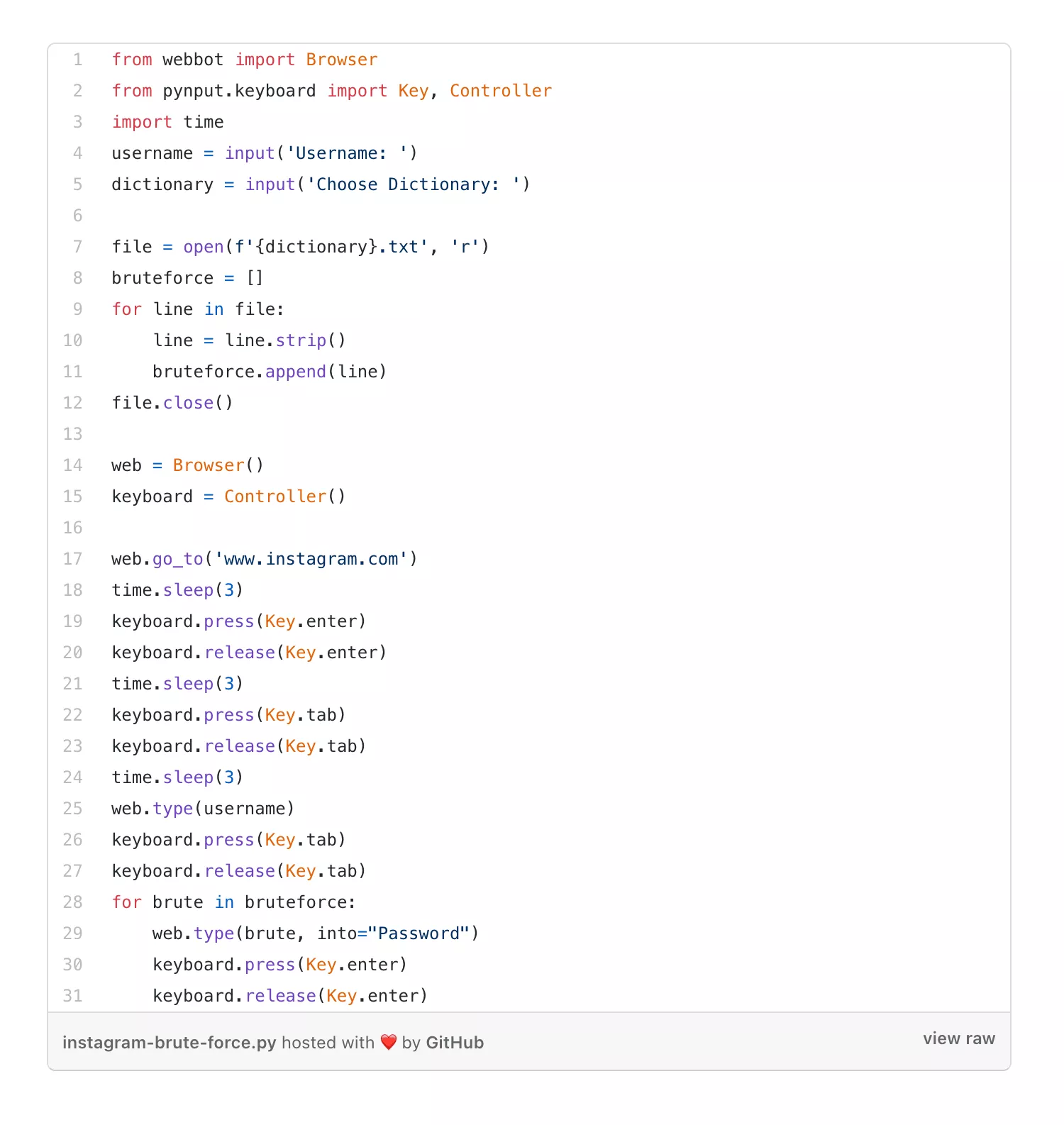Screen dimensions: 1064x1125
Task: Click the 'Username: ' string on line 4
Action: (347, 153)
